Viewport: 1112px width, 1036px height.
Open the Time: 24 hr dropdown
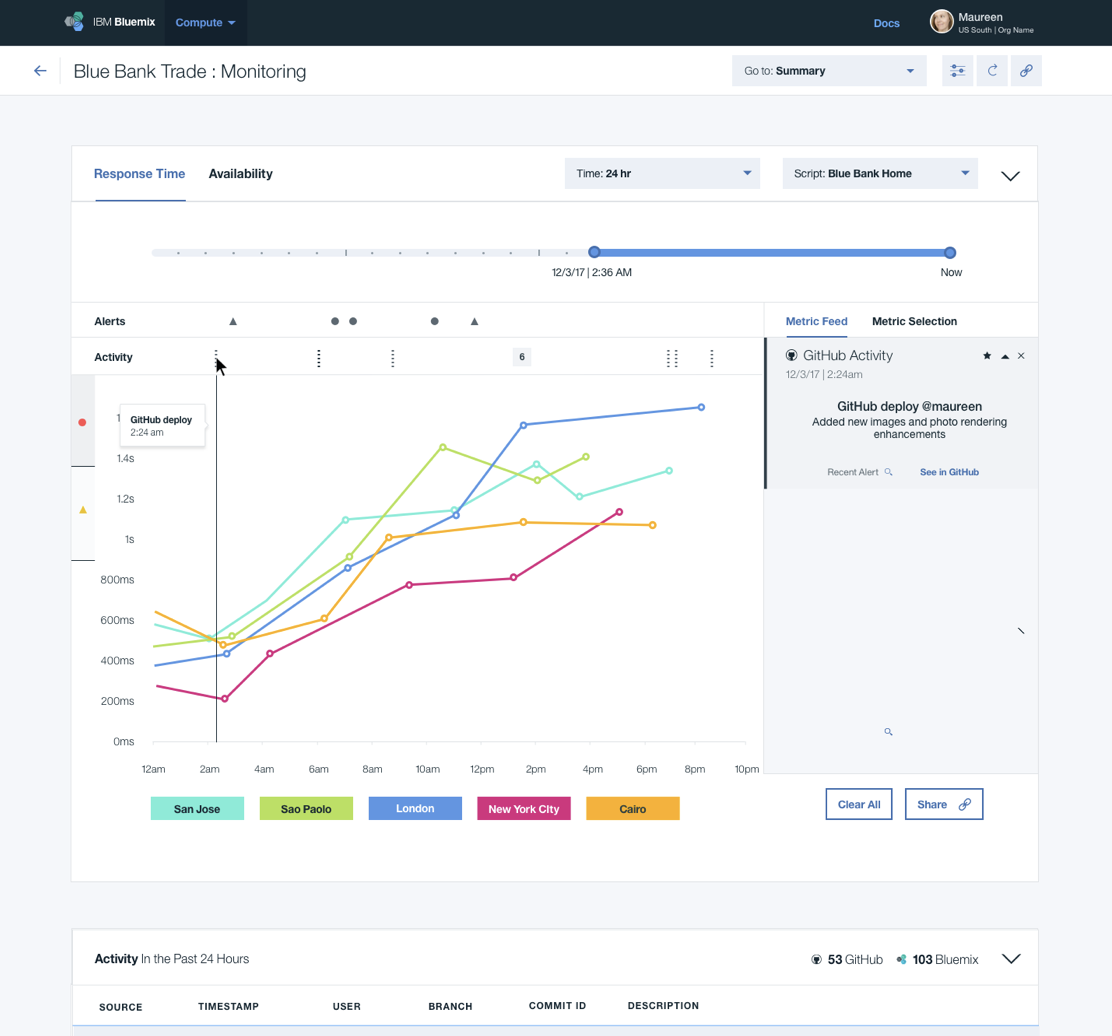click(662, 174)
